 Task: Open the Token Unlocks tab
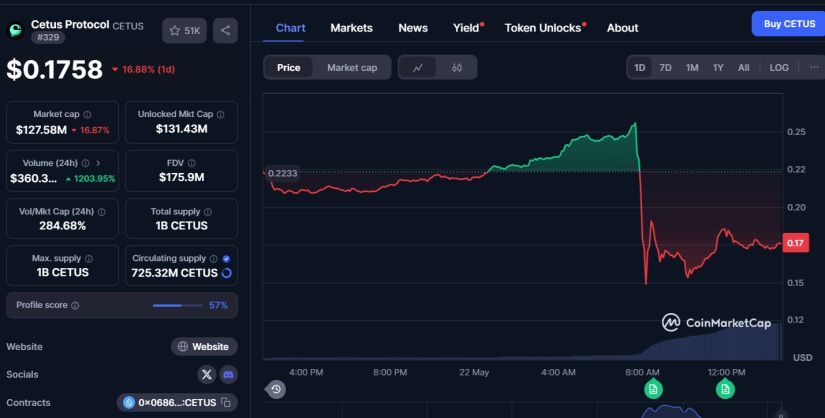(543, 28)
